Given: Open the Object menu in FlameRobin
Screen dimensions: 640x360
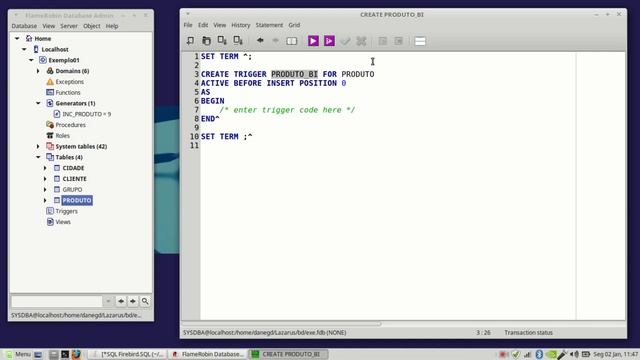Looking at the screenshot, I should pos(91,26).
